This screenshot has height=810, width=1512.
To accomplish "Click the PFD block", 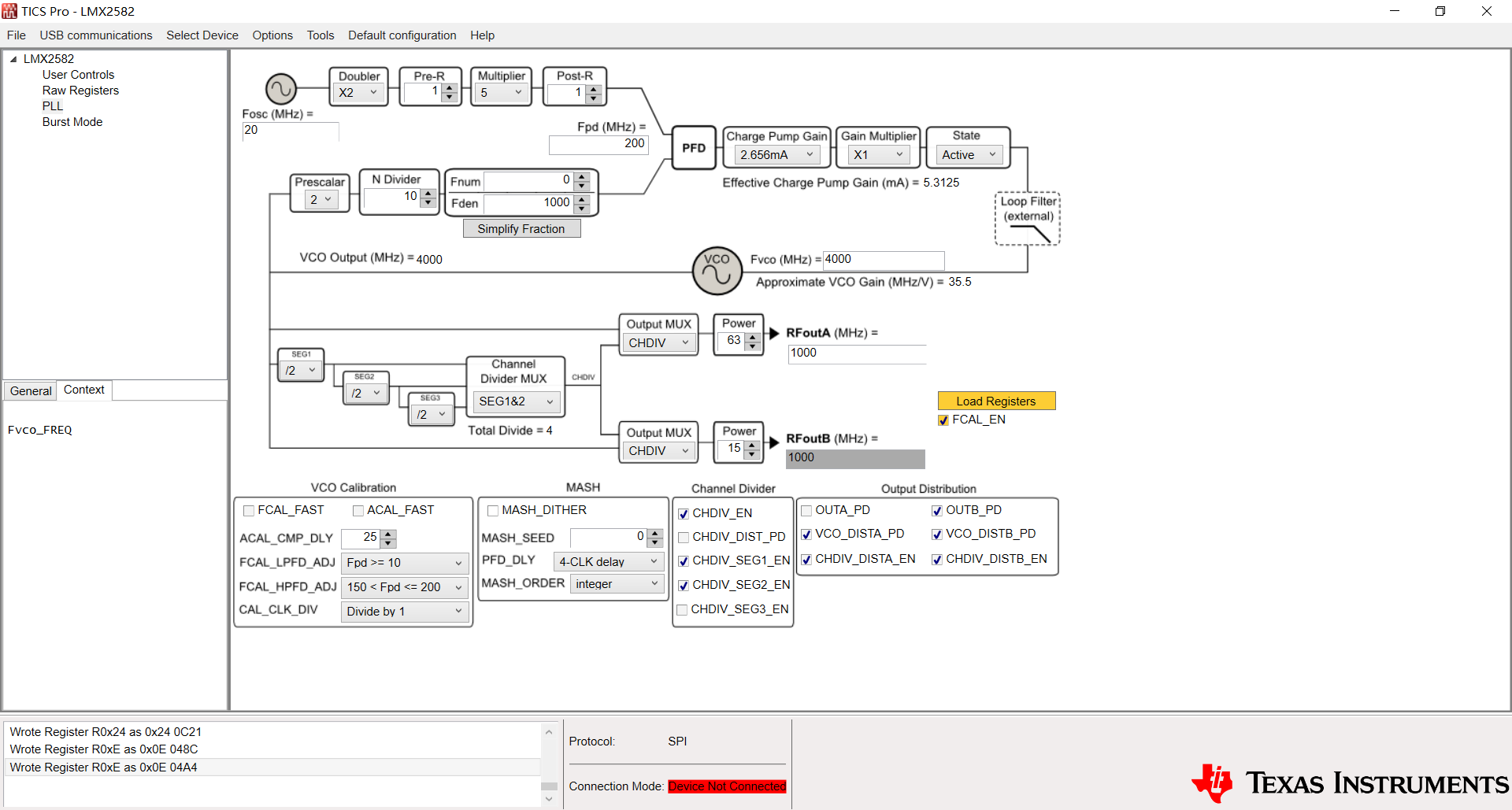I will (x=694, y=148).
